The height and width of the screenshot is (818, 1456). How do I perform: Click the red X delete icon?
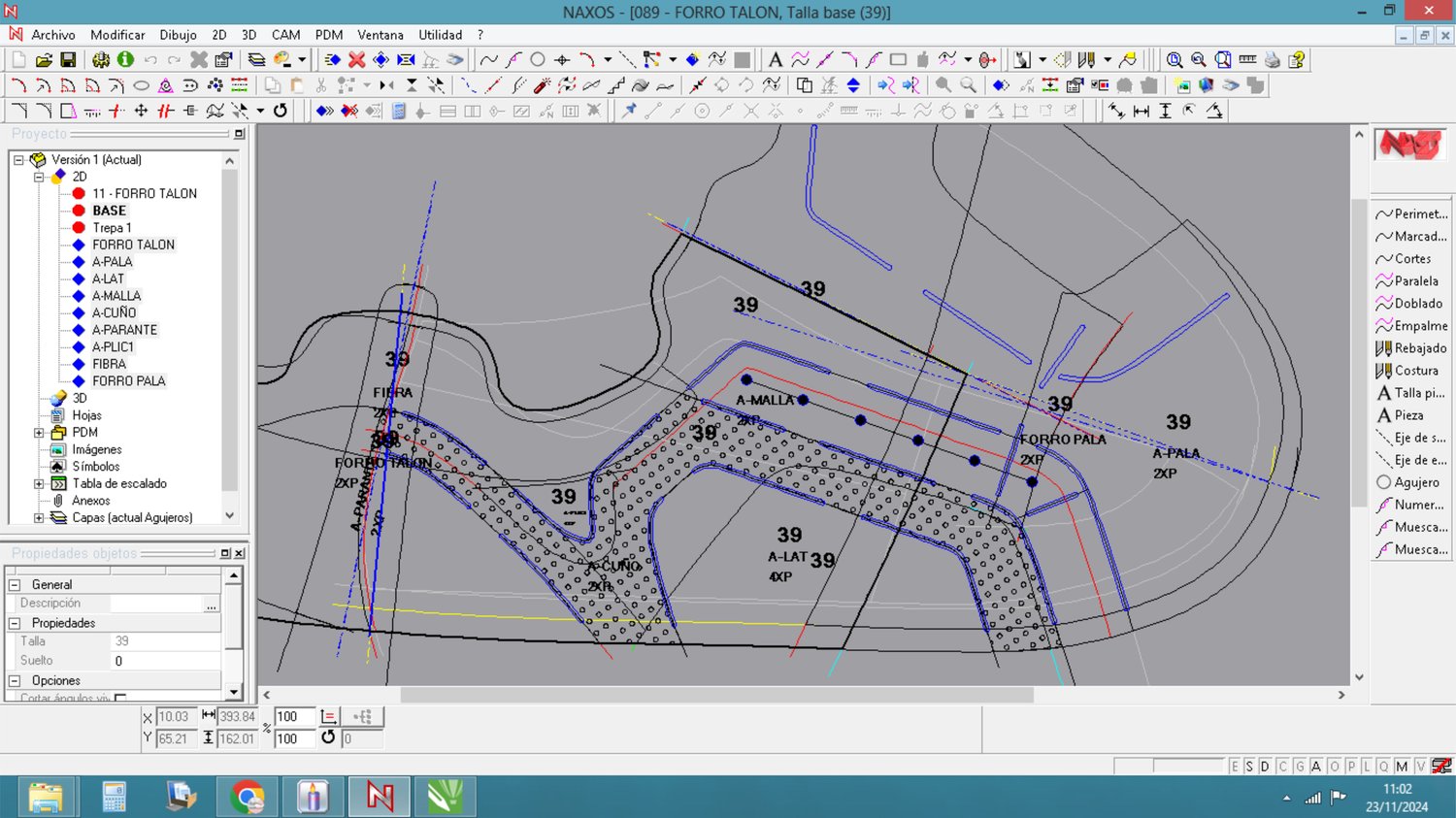pyautogui.click(x=356, y=60)
